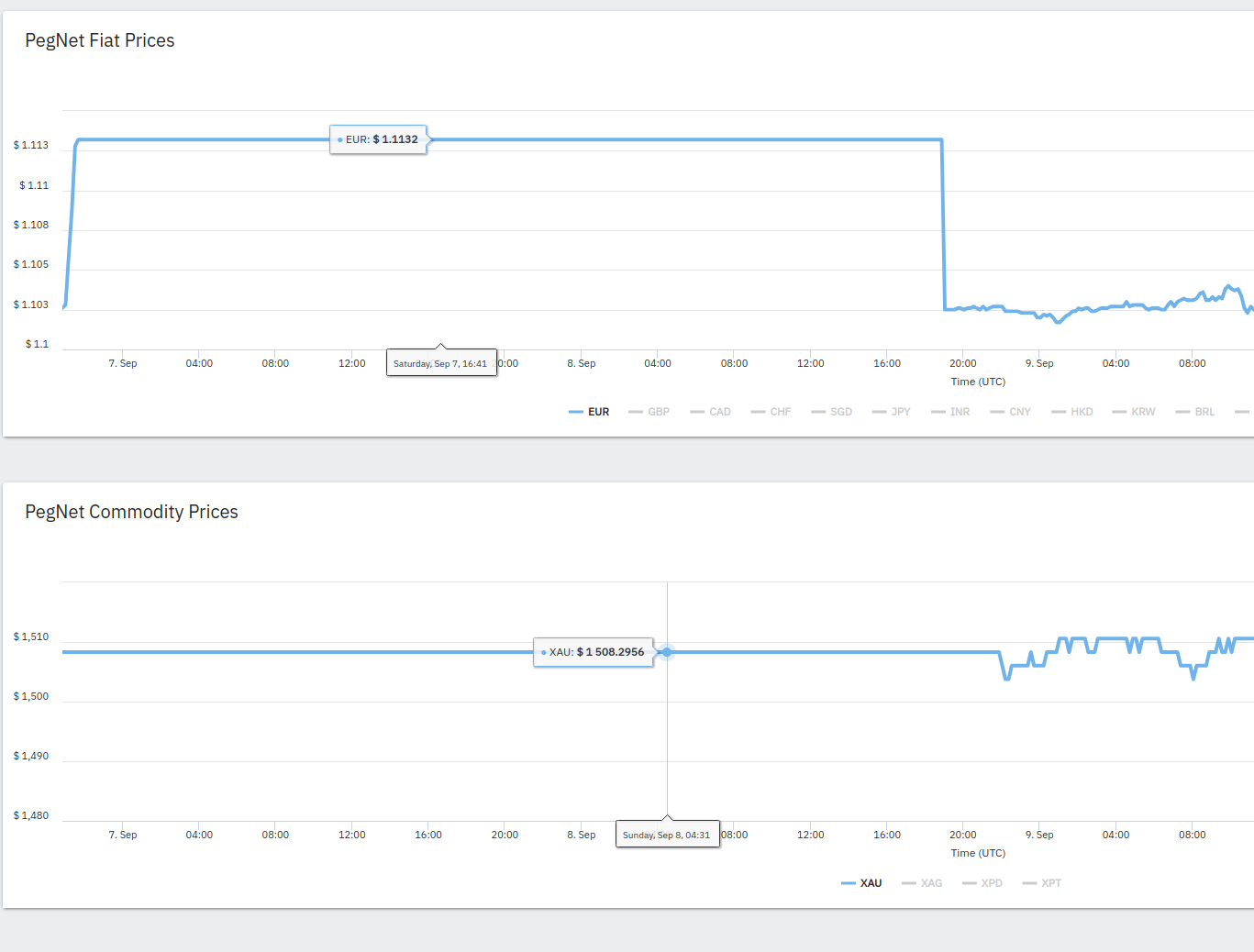This screenshot has width=1254, height=952.
Task: Show the GBP series in fiat chart
Action: click(x=649, y=412)
